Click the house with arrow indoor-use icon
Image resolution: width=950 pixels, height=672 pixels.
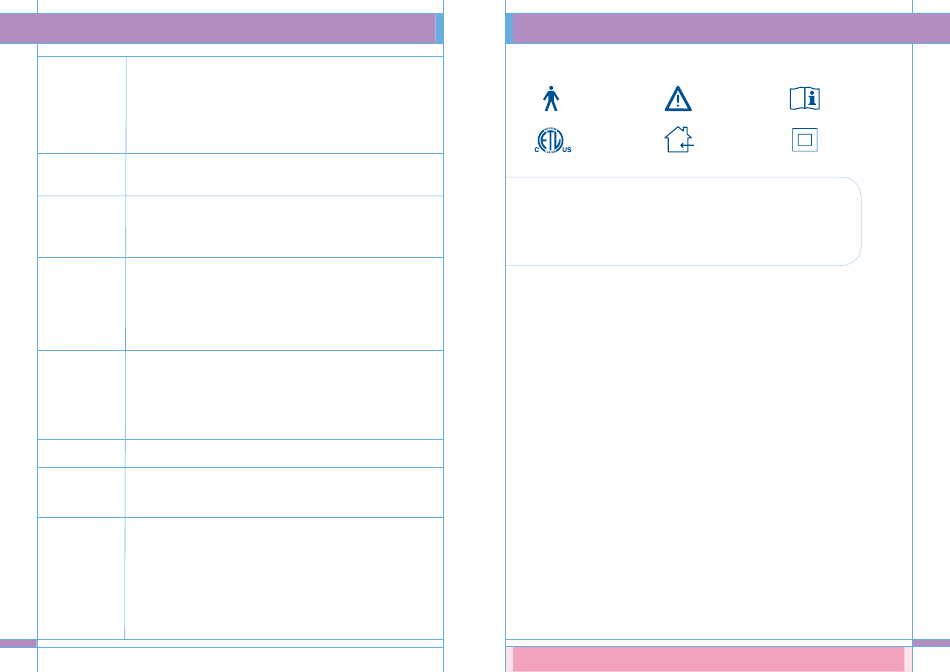(x=679, y=139)
